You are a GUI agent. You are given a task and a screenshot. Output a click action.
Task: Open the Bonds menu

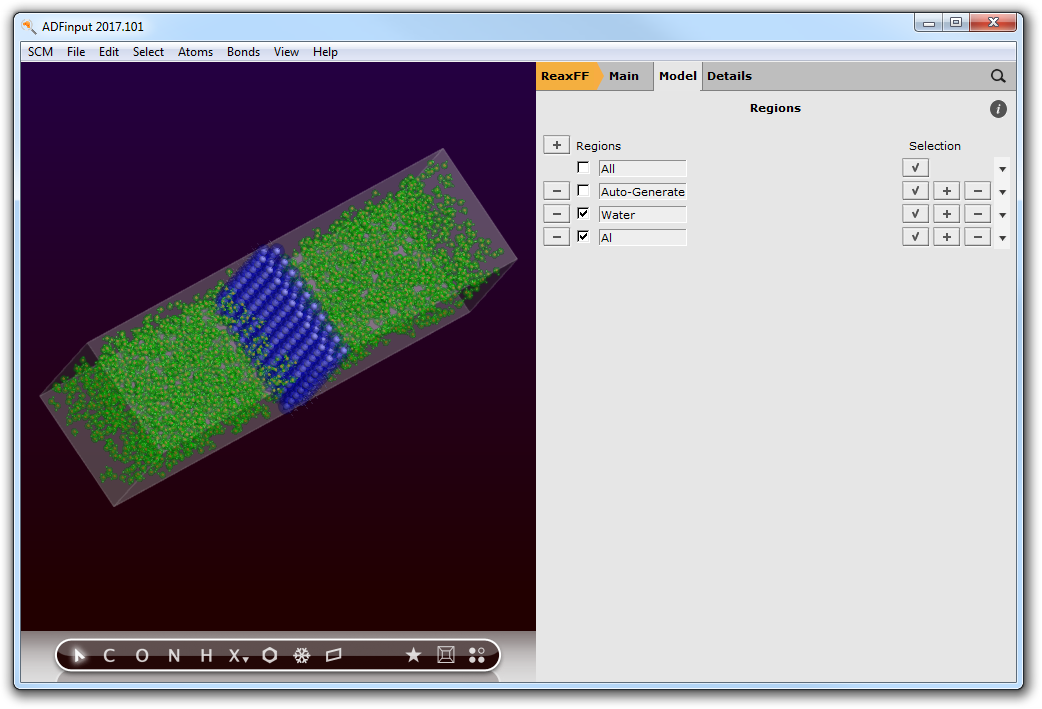(x=243, y=52)
